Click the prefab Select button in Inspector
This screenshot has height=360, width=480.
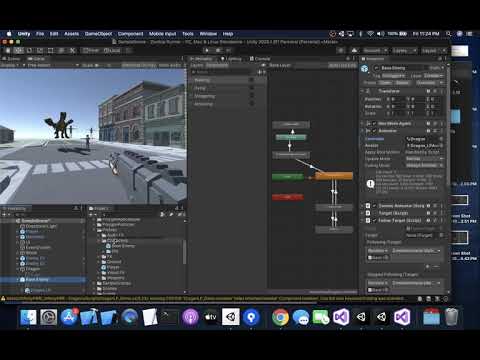(402, 83)
